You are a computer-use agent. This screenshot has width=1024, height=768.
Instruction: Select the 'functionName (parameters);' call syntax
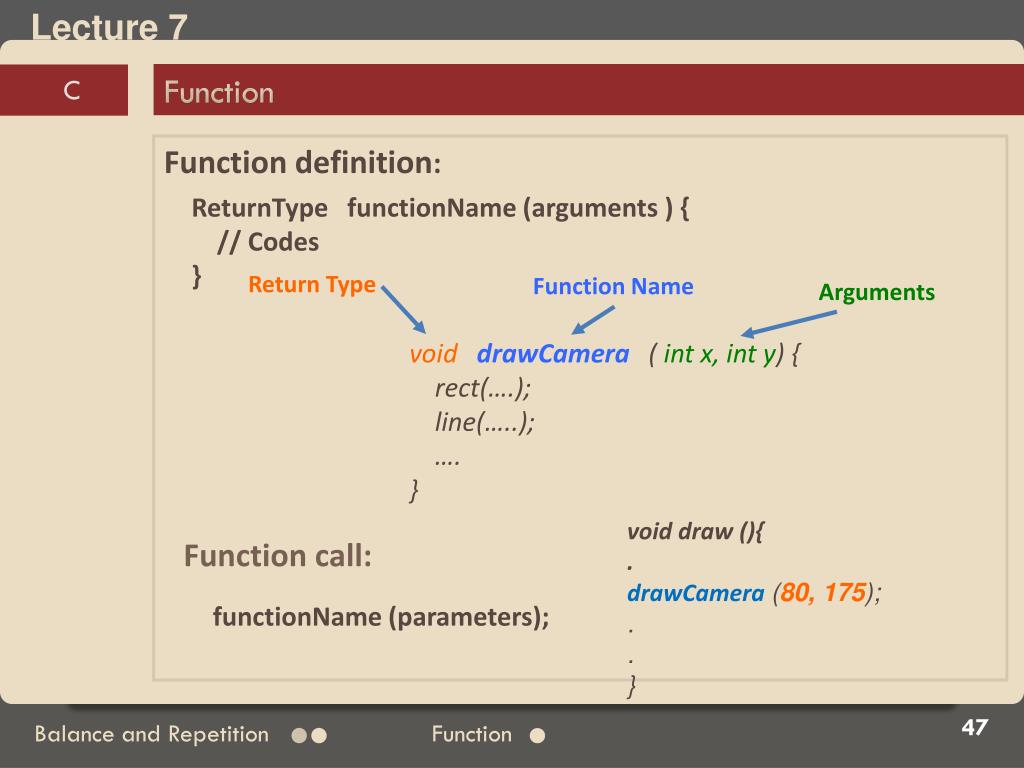[x=381, y=617]
